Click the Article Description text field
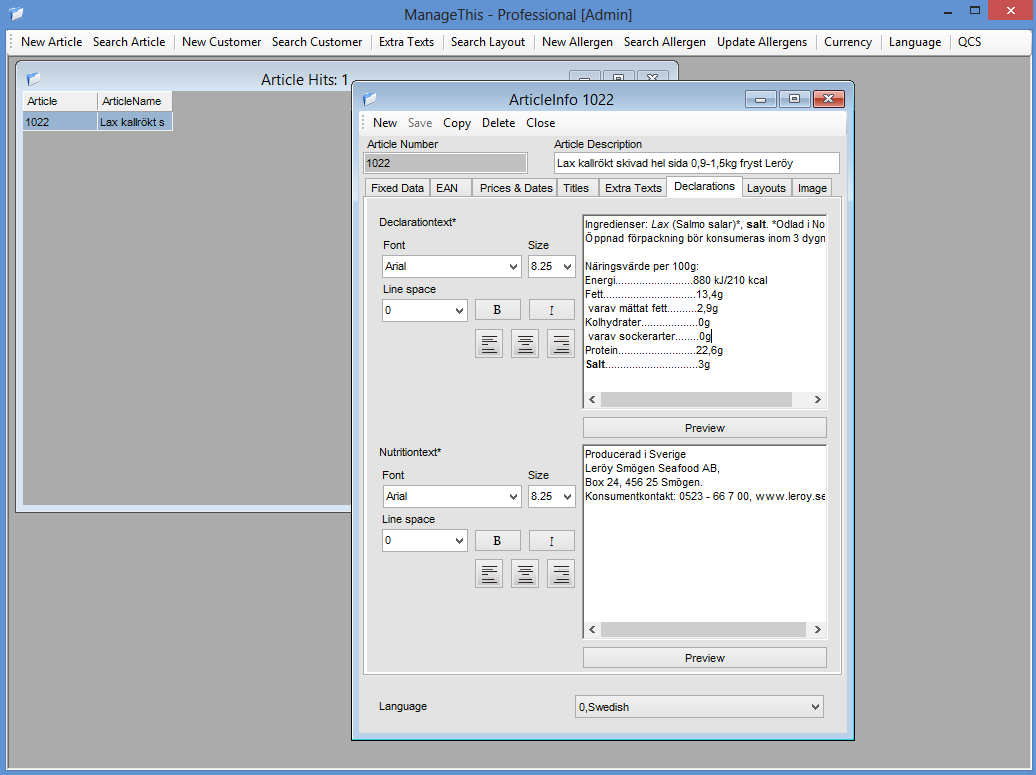1036x775 pixels. point(696,163)
